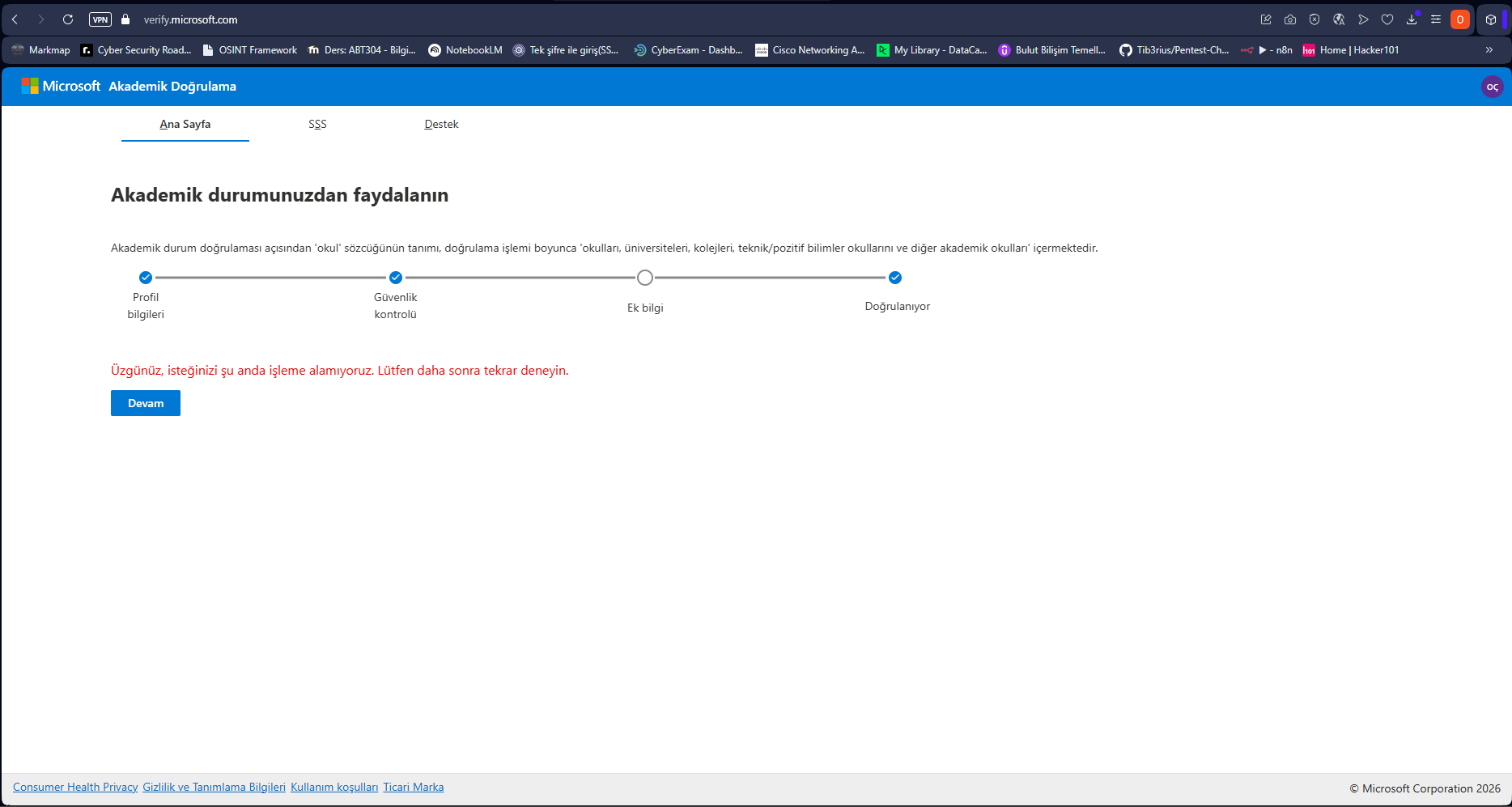This screenshot has width=1512, height=807.
Task: Click the Microsoft logo in header
Action: [61, 86]
